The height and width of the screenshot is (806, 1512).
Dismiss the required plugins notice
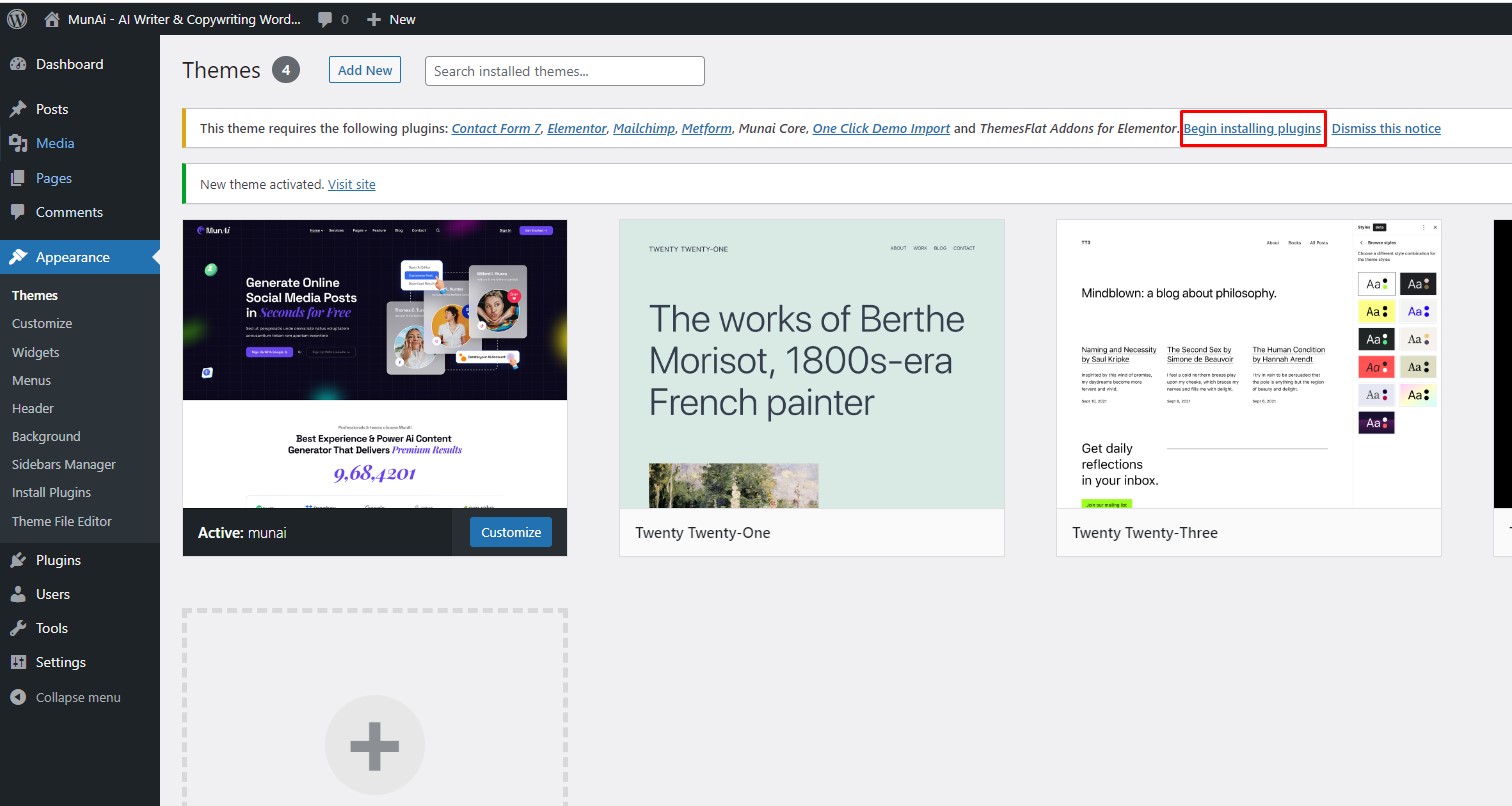[1386, 128]
